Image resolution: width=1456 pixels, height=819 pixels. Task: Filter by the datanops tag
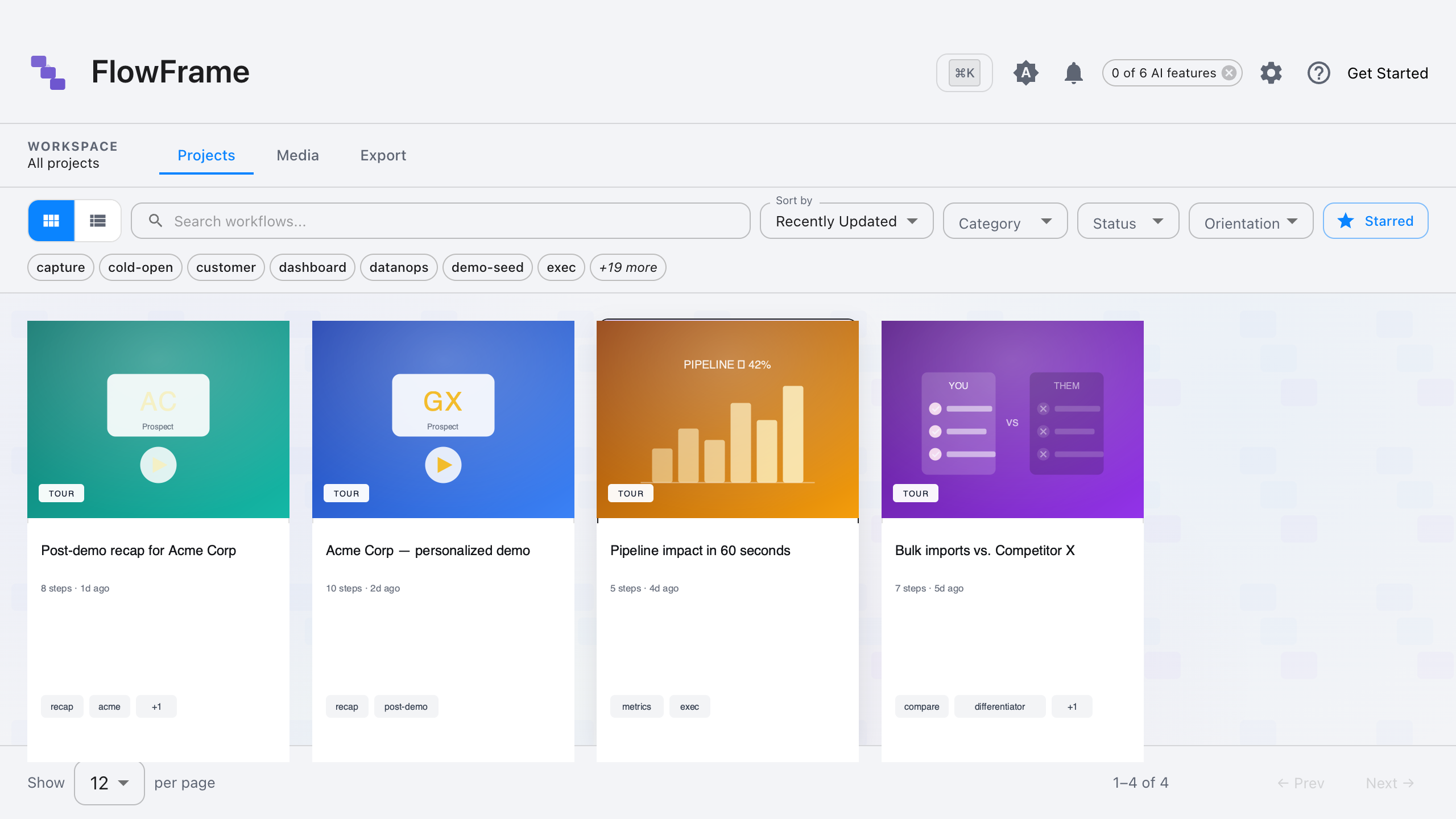(399, 267)
